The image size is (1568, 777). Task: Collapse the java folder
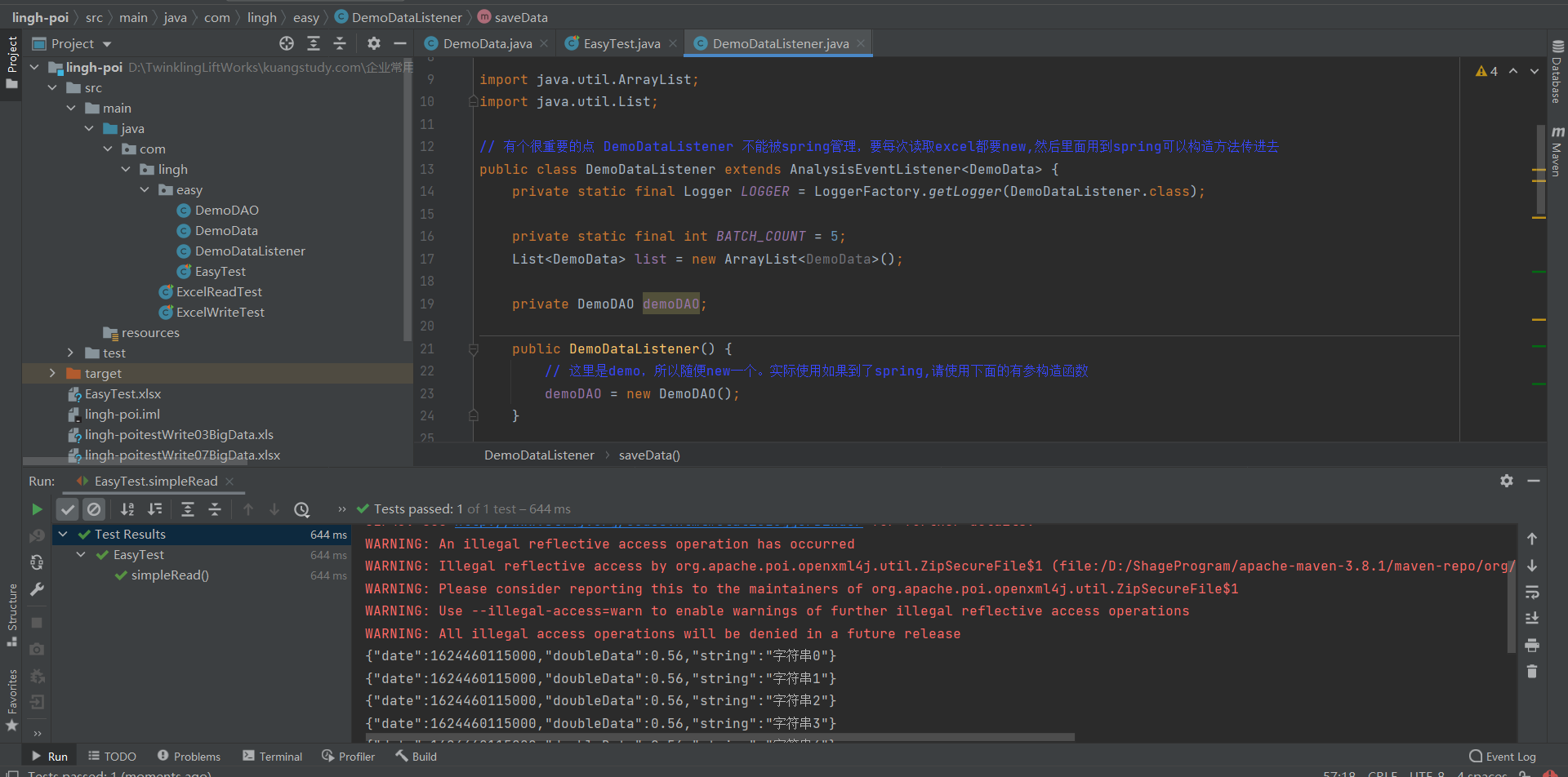[x=89, y=128]
